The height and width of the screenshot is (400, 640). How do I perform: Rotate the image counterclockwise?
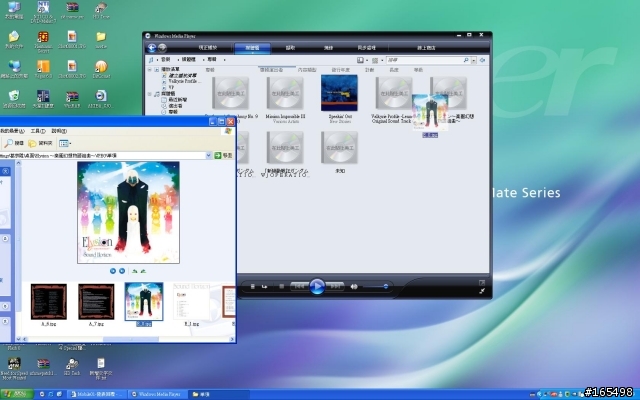click(x=143, y=271)
